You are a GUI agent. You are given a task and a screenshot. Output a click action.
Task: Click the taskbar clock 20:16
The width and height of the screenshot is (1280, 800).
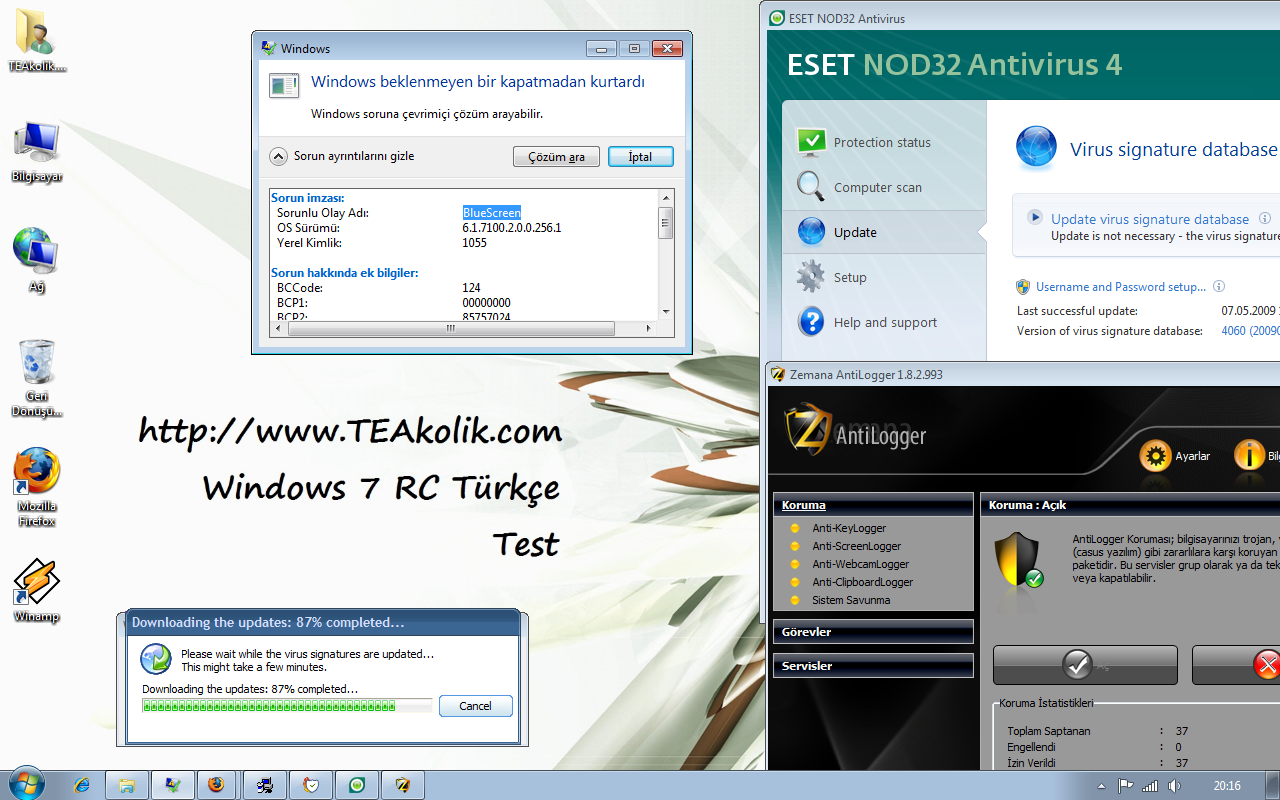(1227, 786)
